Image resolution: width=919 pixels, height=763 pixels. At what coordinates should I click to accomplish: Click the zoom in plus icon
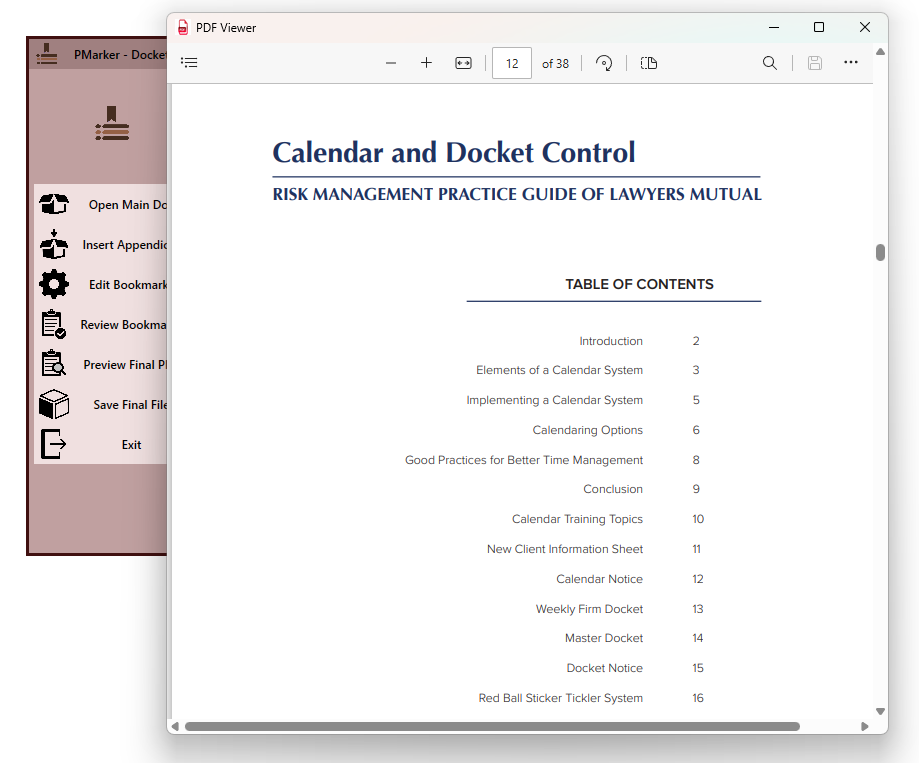point(426,63)
